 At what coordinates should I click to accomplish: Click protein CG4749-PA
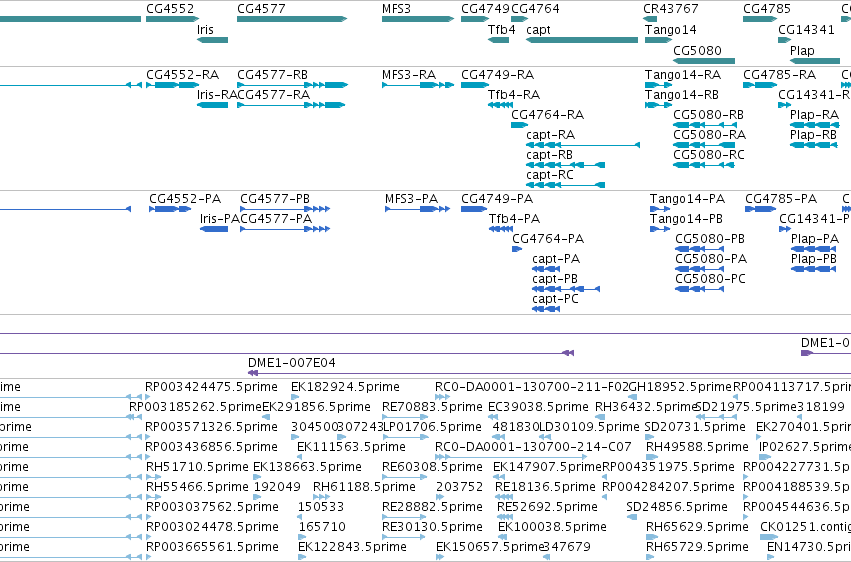point(474,209)
